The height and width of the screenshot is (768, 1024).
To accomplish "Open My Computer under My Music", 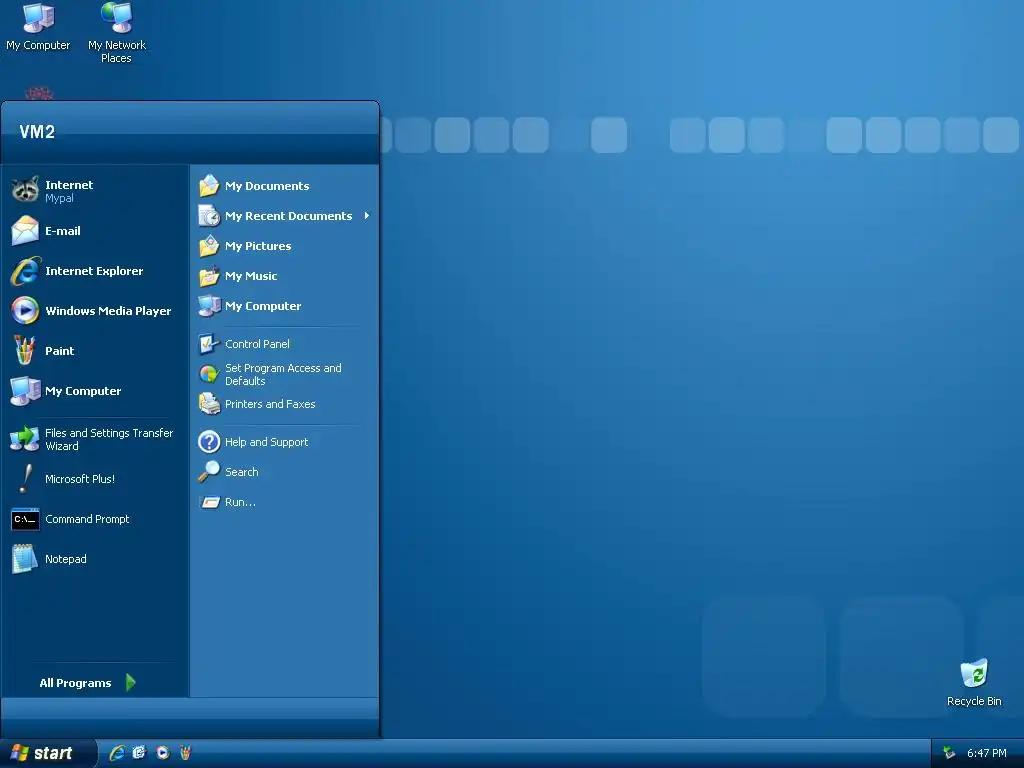I will pos(285,306).
